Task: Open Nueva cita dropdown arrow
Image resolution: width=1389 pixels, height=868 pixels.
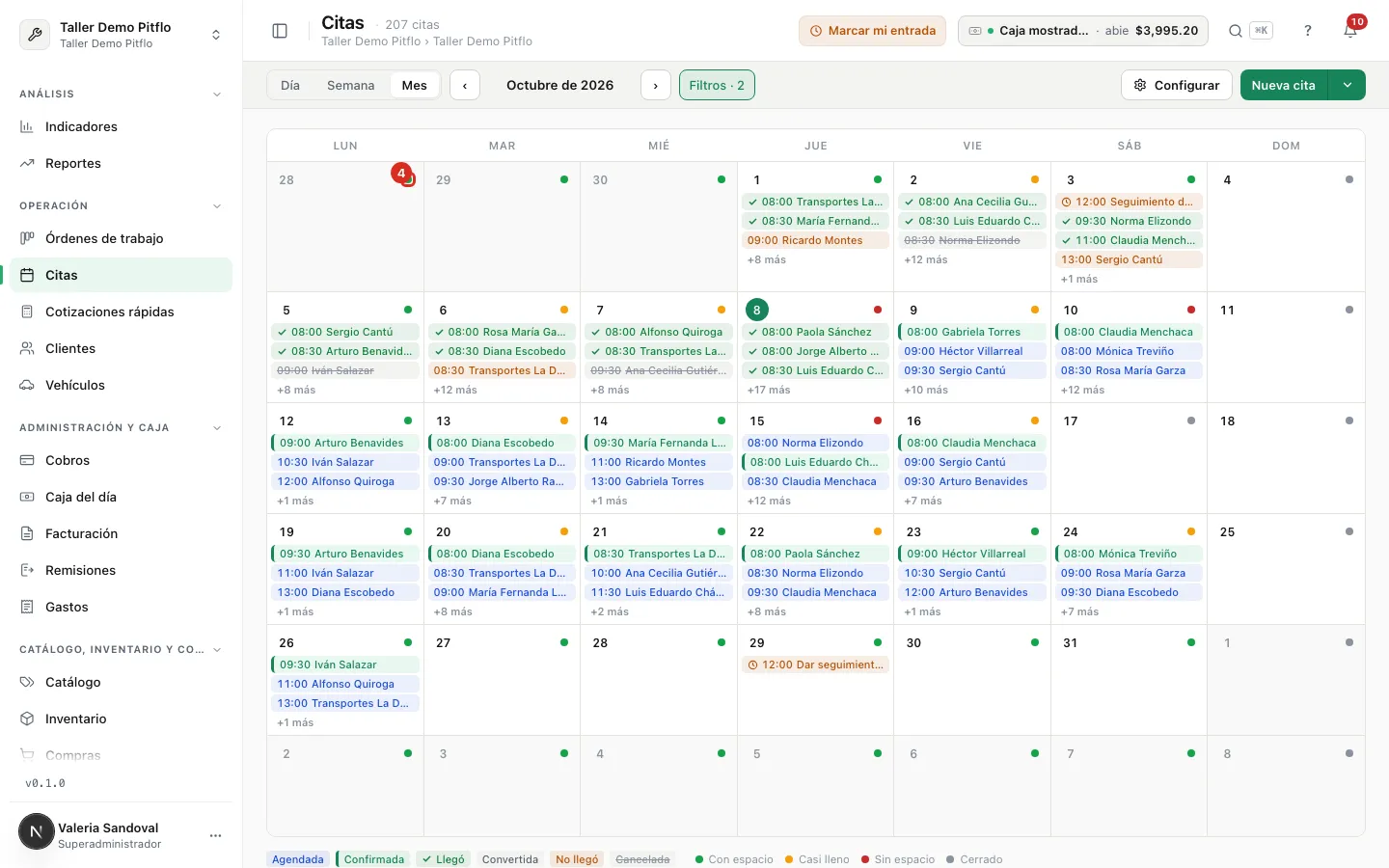Action: point(1348,85)
